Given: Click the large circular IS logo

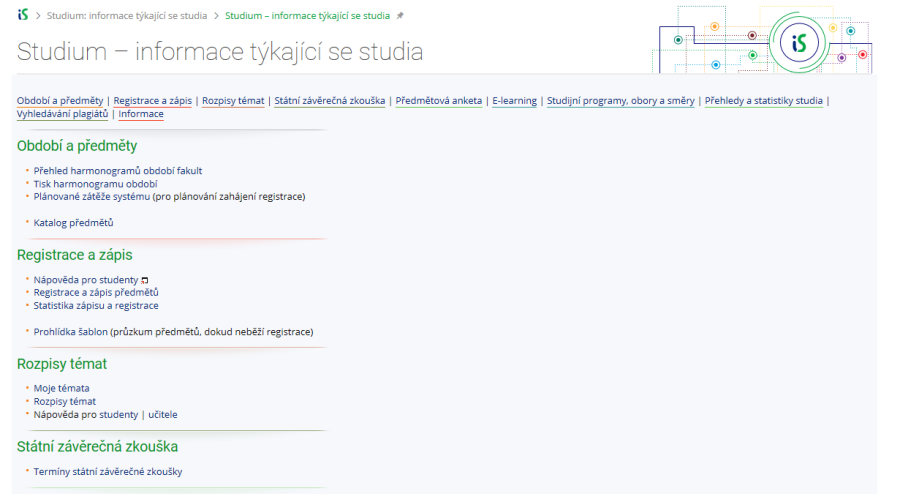Looking at the screenshot, I should point(798,43).
